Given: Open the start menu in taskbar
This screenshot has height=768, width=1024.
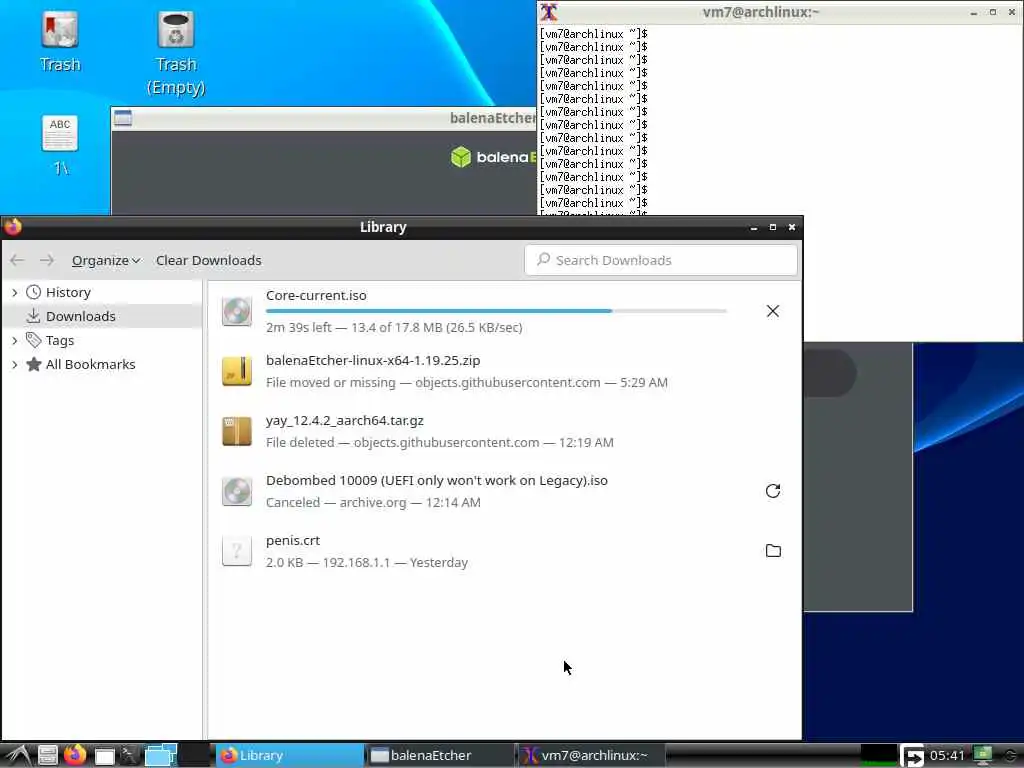Looking at the screenshot, I should 18,756.
